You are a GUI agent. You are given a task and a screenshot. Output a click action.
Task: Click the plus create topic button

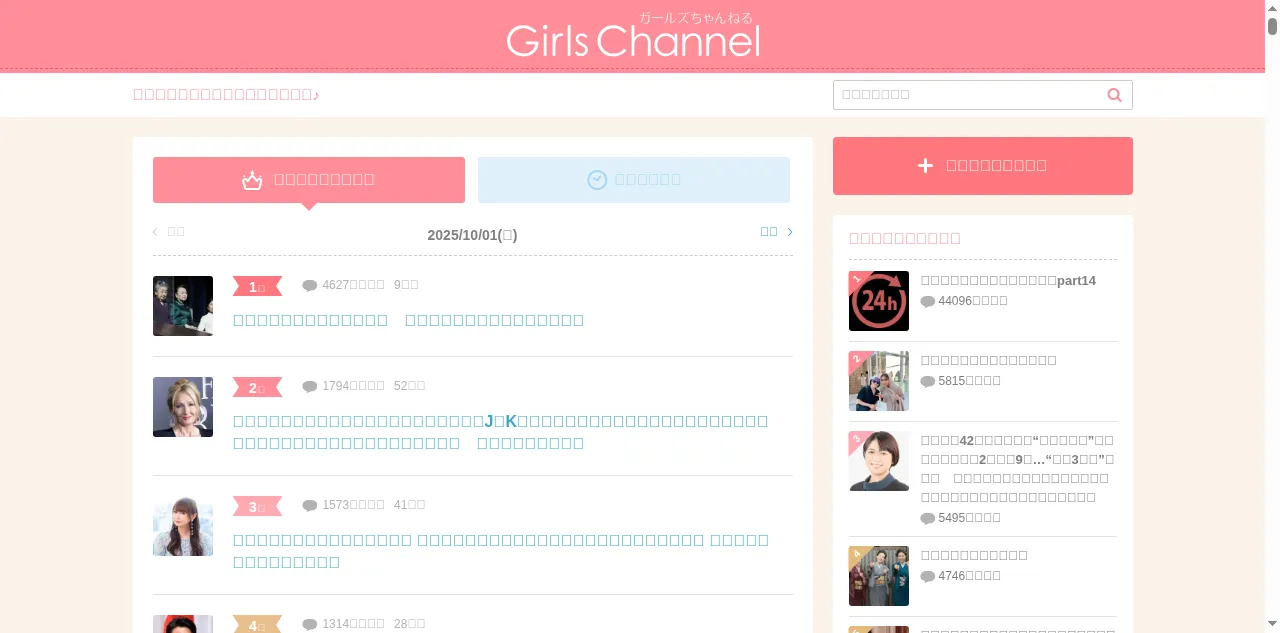[983, 166]
